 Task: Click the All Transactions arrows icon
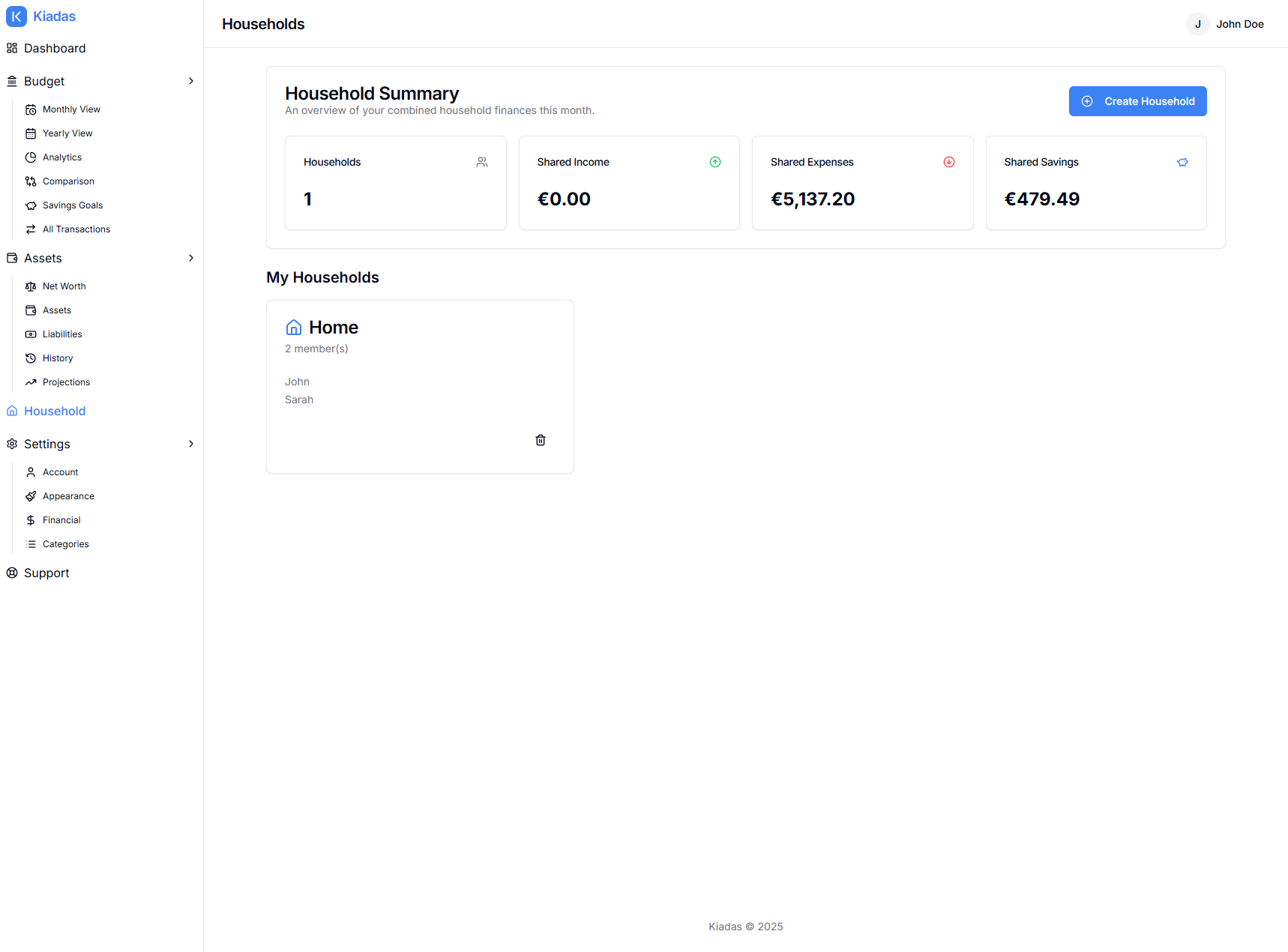pos(31,229)
